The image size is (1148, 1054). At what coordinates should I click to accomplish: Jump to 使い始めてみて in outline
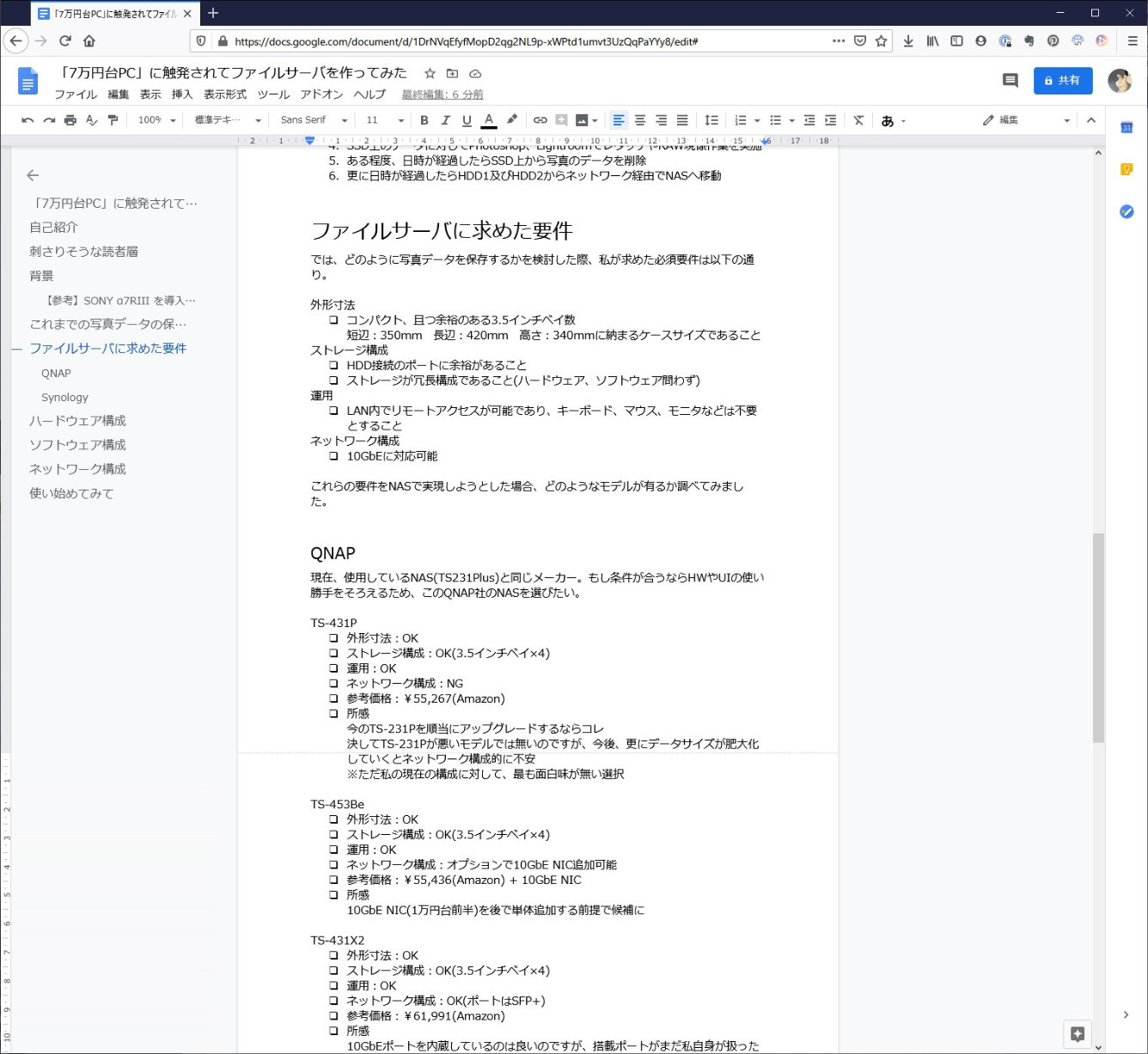pos(71,494)
